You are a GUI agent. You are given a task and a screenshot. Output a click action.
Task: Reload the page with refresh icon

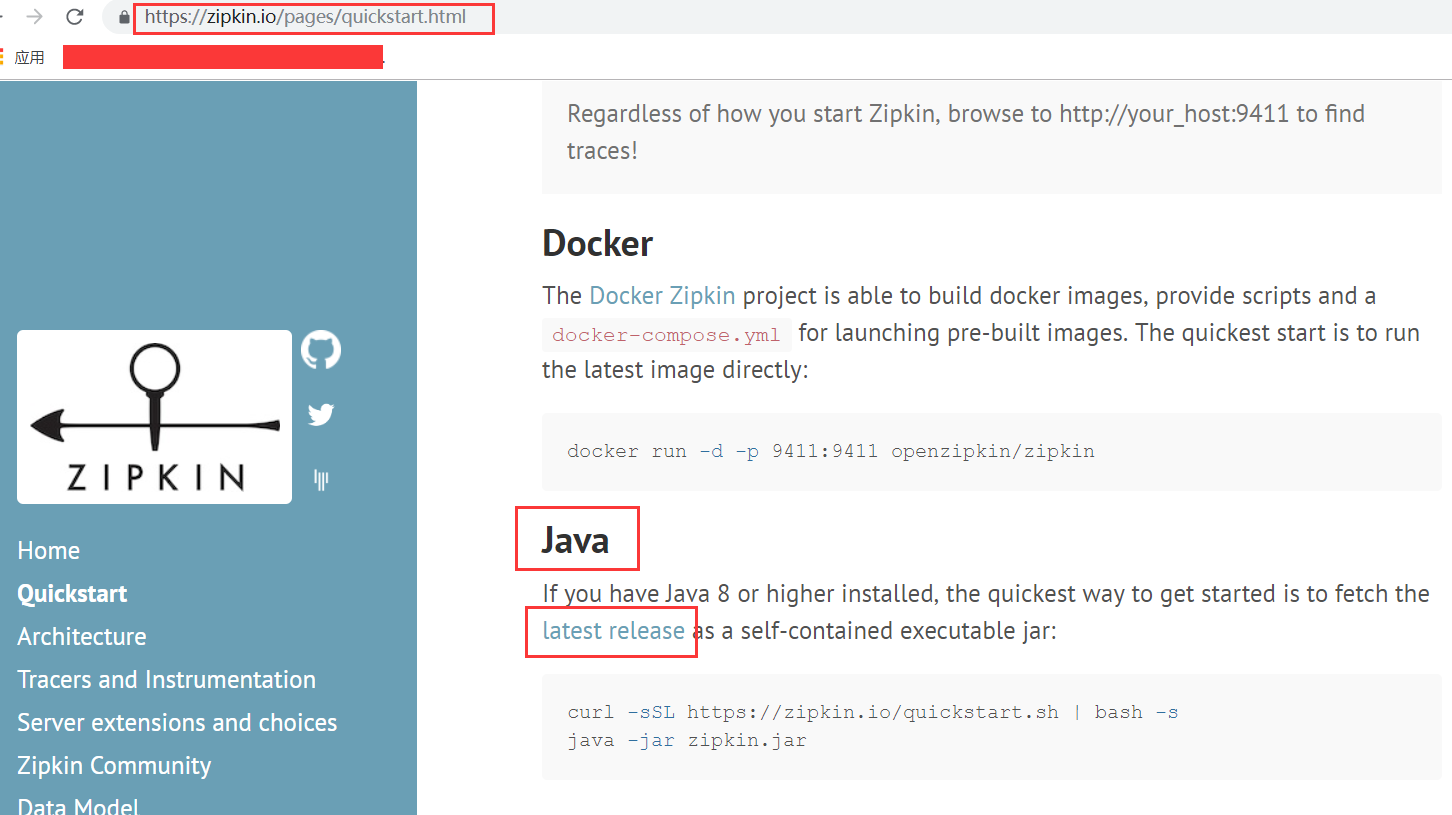(x=74, y=17)
